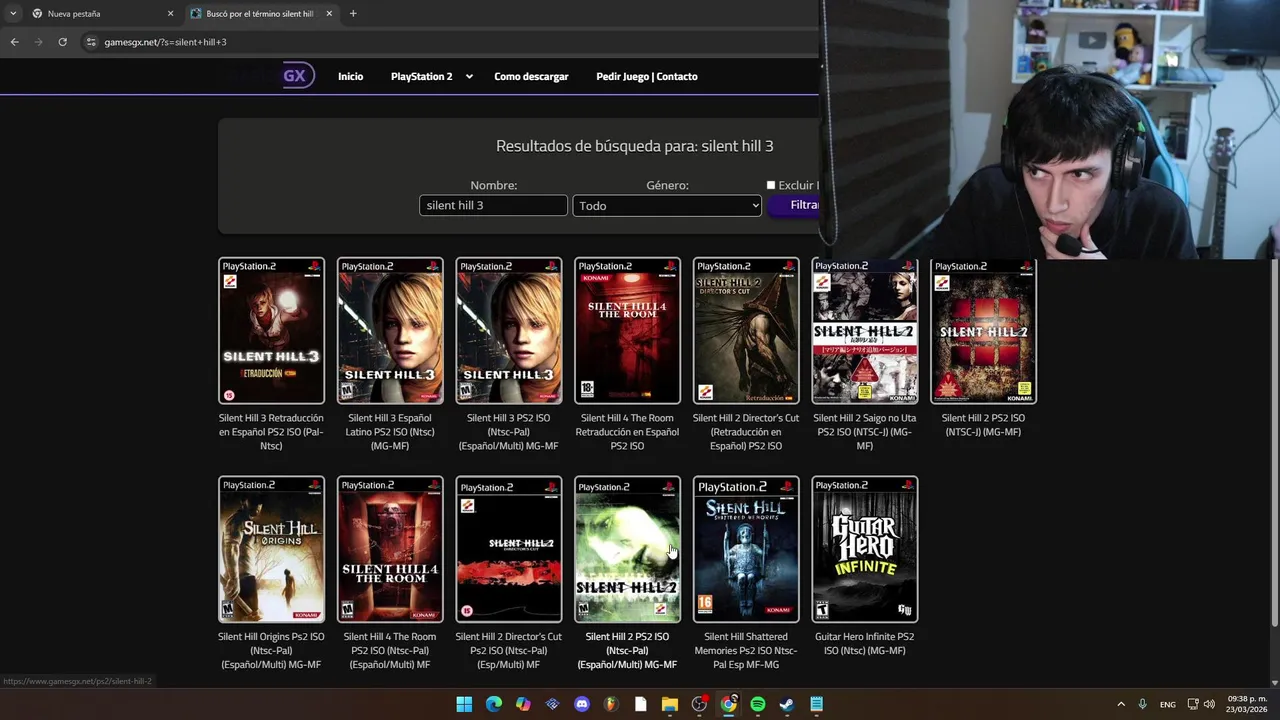1280x720 pixels.
Task: Open the Silent Hill Origins cover
Action: (x=271, y=549)
